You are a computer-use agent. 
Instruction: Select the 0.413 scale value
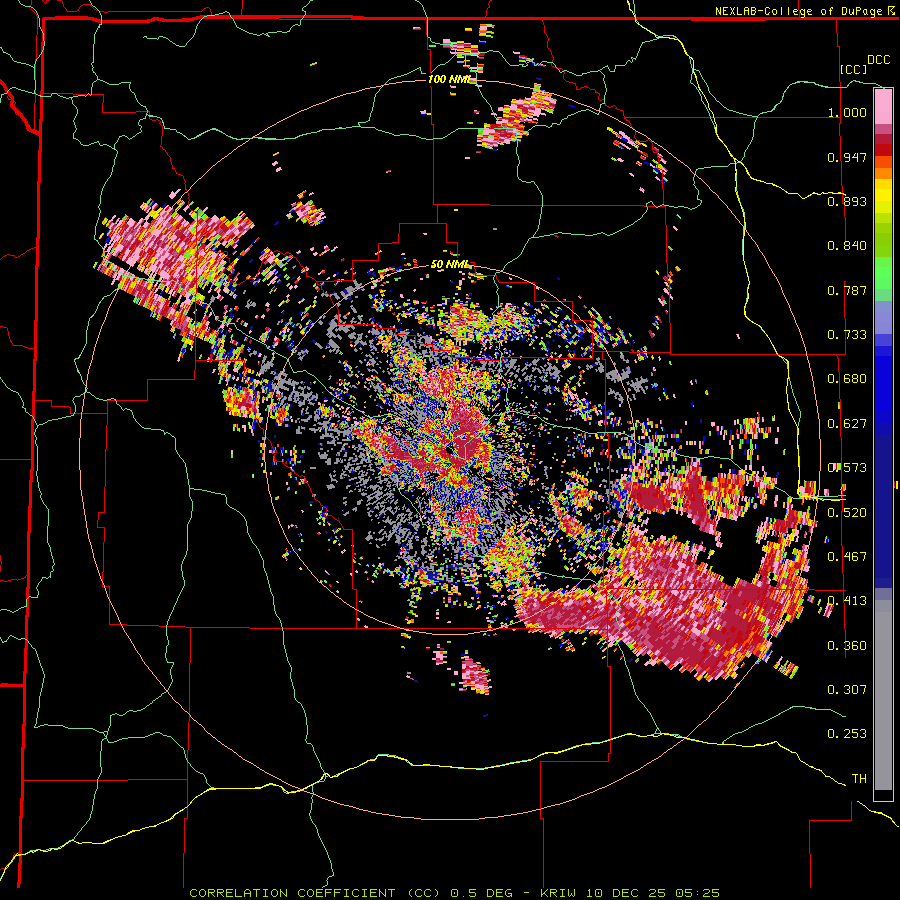[847, 601]
